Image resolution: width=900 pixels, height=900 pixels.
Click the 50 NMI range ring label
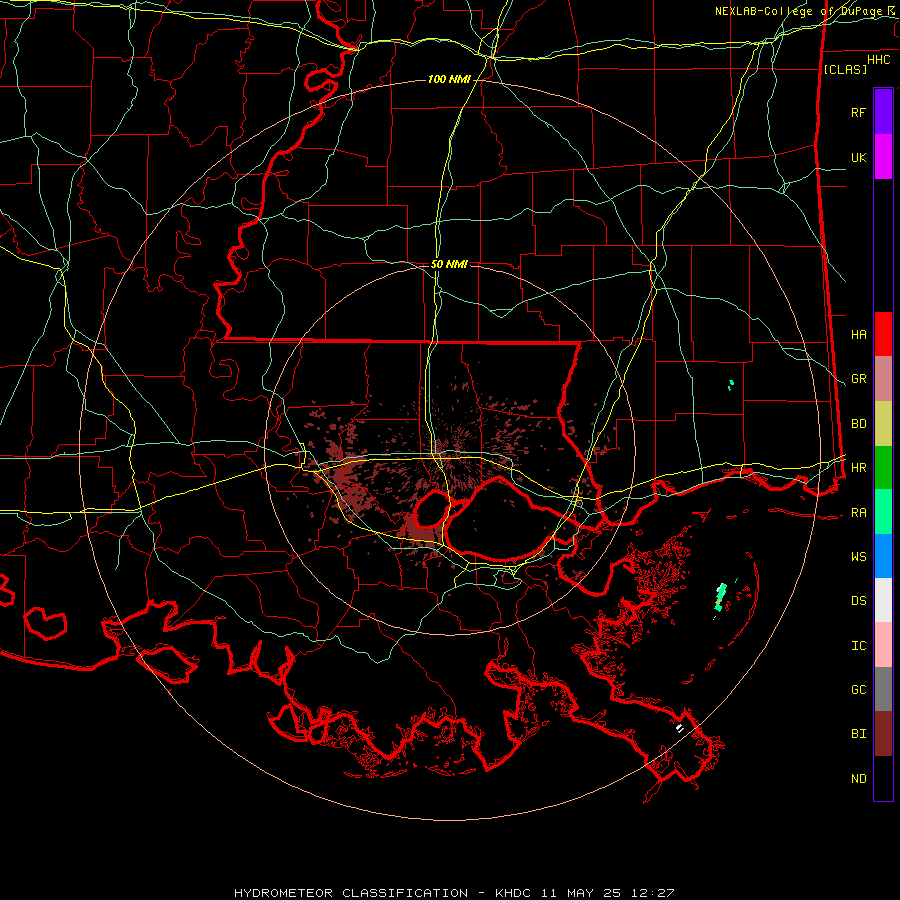(449, 264)
